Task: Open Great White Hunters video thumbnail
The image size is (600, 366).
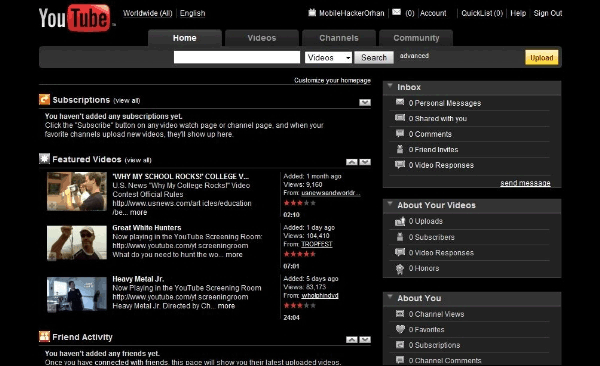Action: 77,243
